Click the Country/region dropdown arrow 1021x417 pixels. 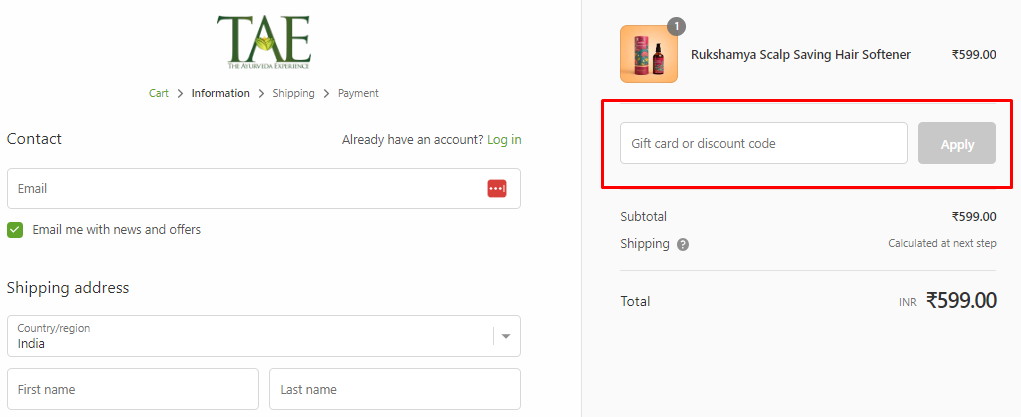coord(506,336)
